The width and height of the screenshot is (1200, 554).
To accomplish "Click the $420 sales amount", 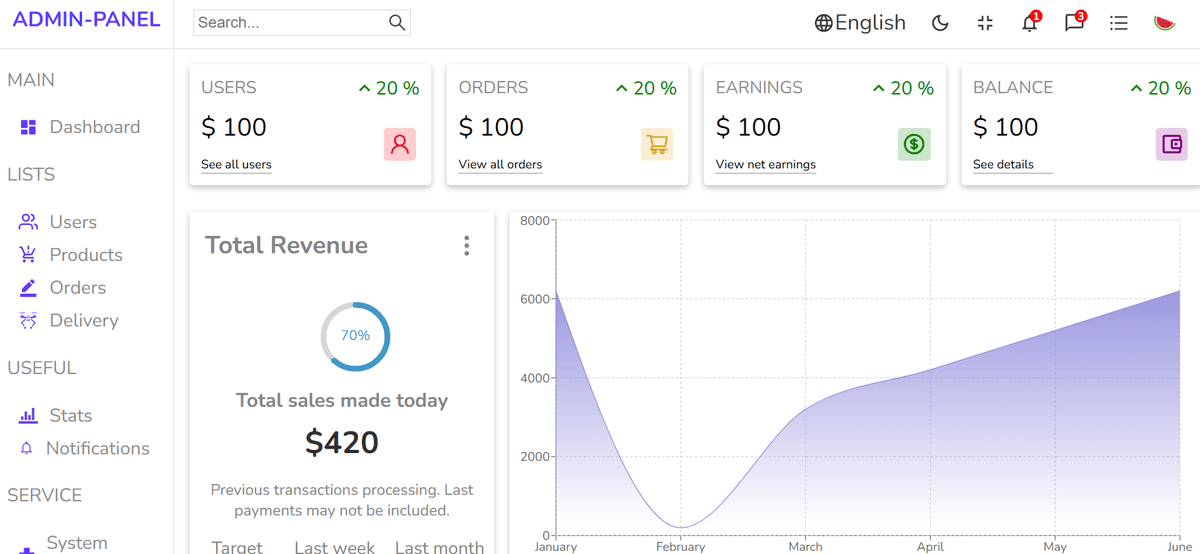I will pyautogui.click(x=342, y=442).
